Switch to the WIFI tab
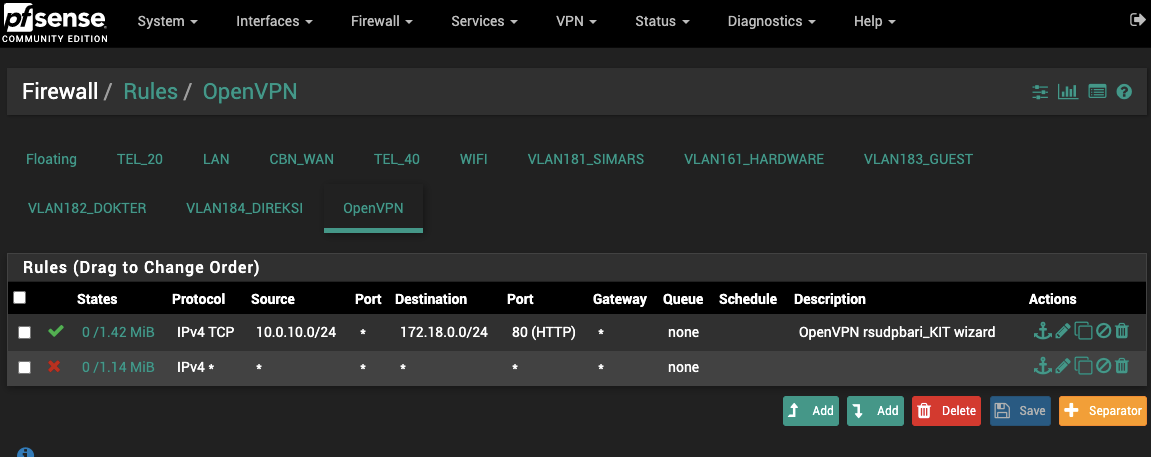Screen dimensions: 1151x457 pyautogui.click(x=473, y=159)
